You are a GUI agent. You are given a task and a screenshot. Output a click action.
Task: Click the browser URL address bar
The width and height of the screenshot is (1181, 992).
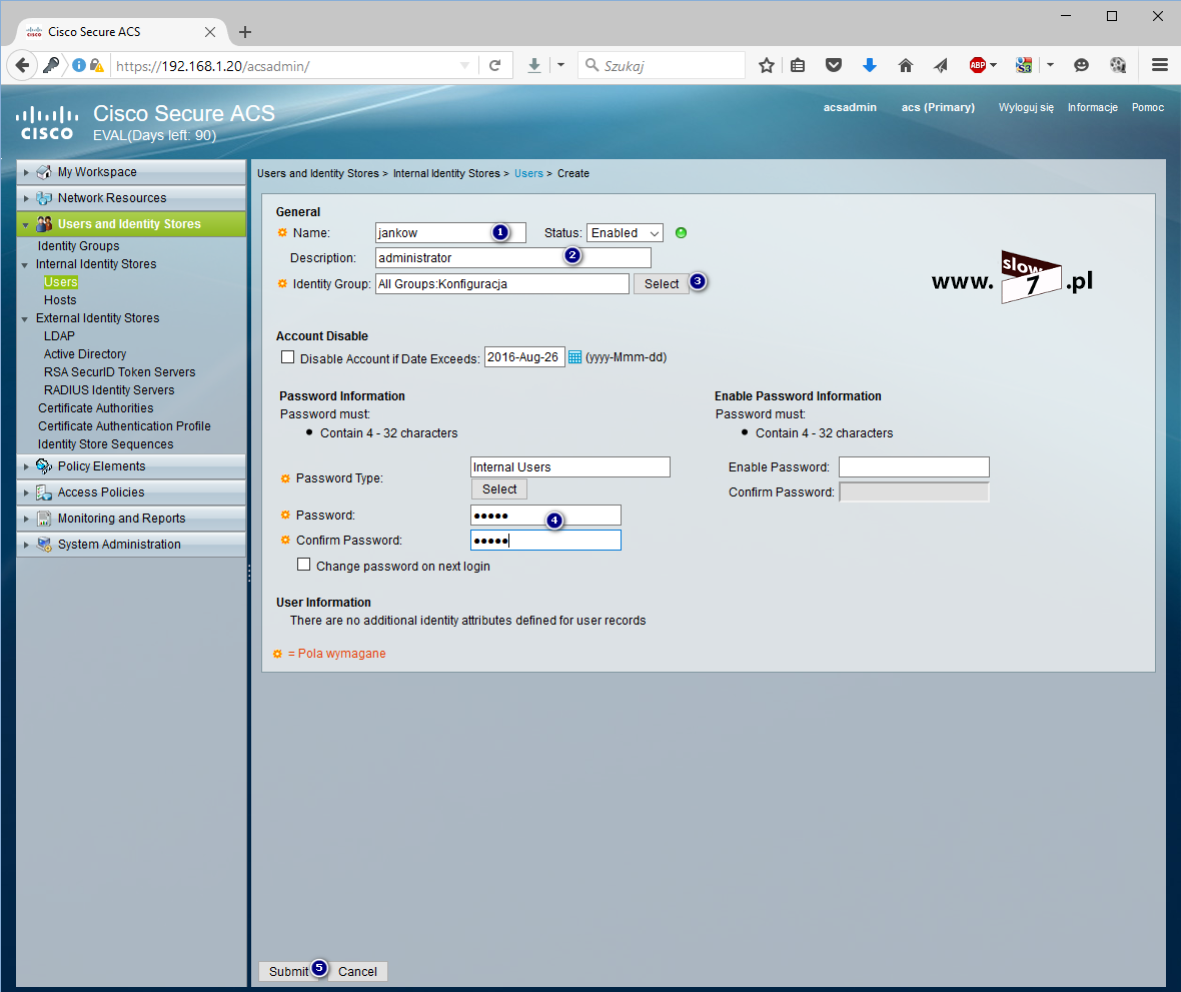286,66
